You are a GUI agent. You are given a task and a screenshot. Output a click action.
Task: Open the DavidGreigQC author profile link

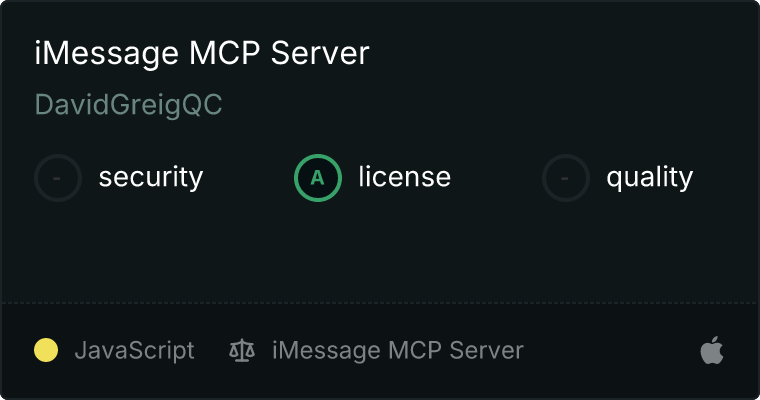[128, 105]
